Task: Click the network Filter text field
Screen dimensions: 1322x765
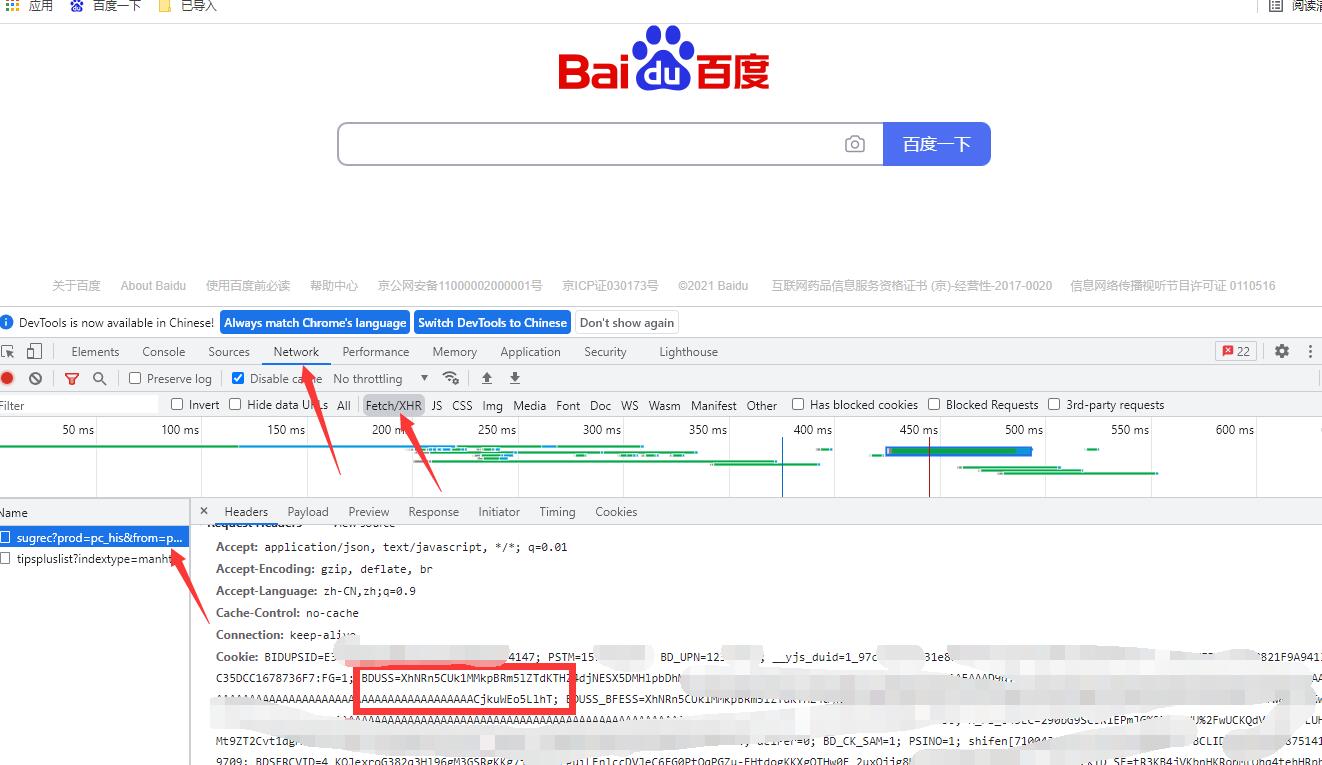Action: tap(79, 405)
